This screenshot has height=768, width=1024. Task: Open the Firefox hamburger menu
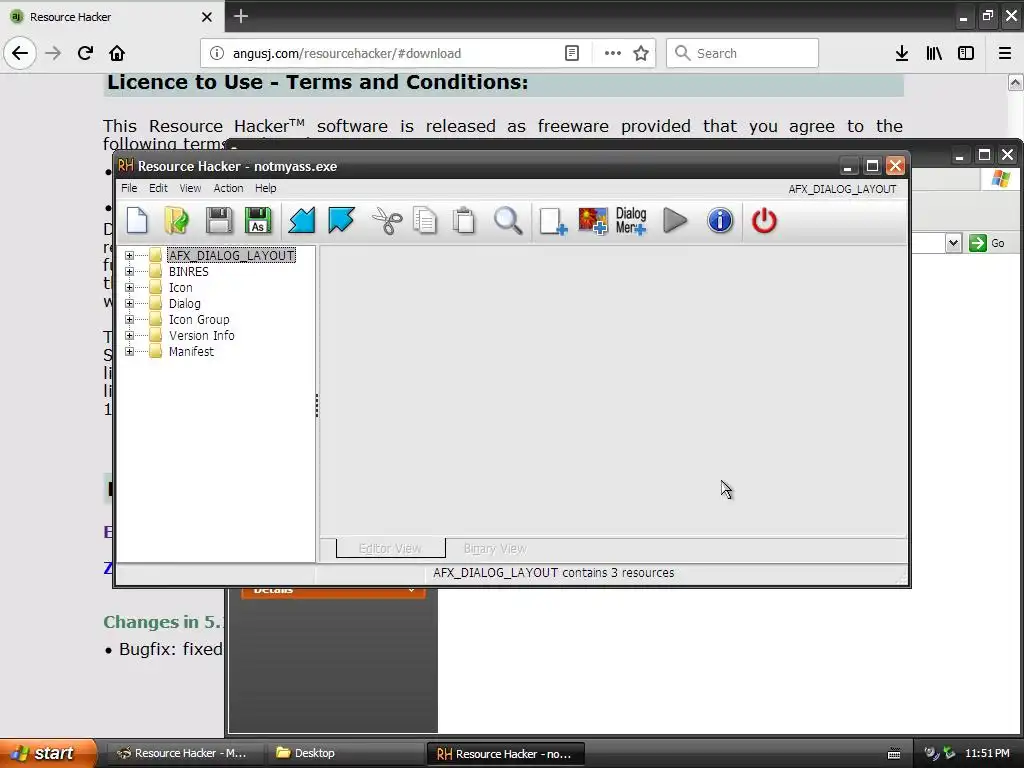[x=1004, y=53]
